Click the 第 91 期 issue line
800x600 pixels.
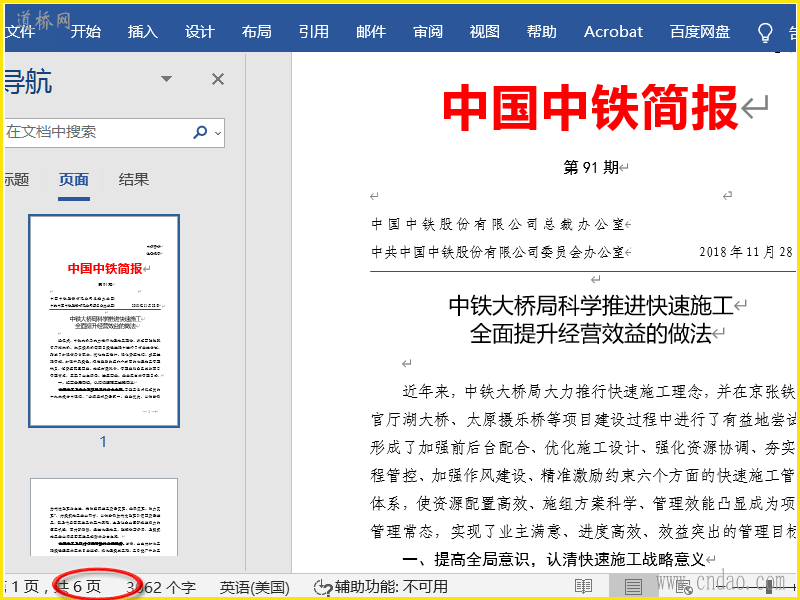[x=591, y=167]
